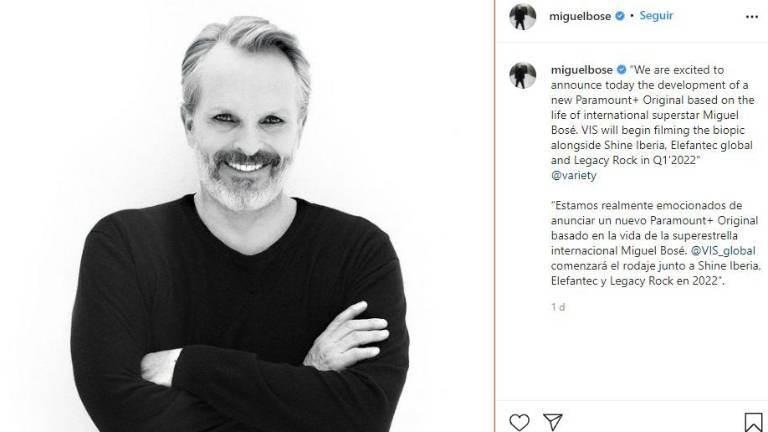Open miguelbose username in post header
This screenshot has height=432, width=768.
coord(580,16)
